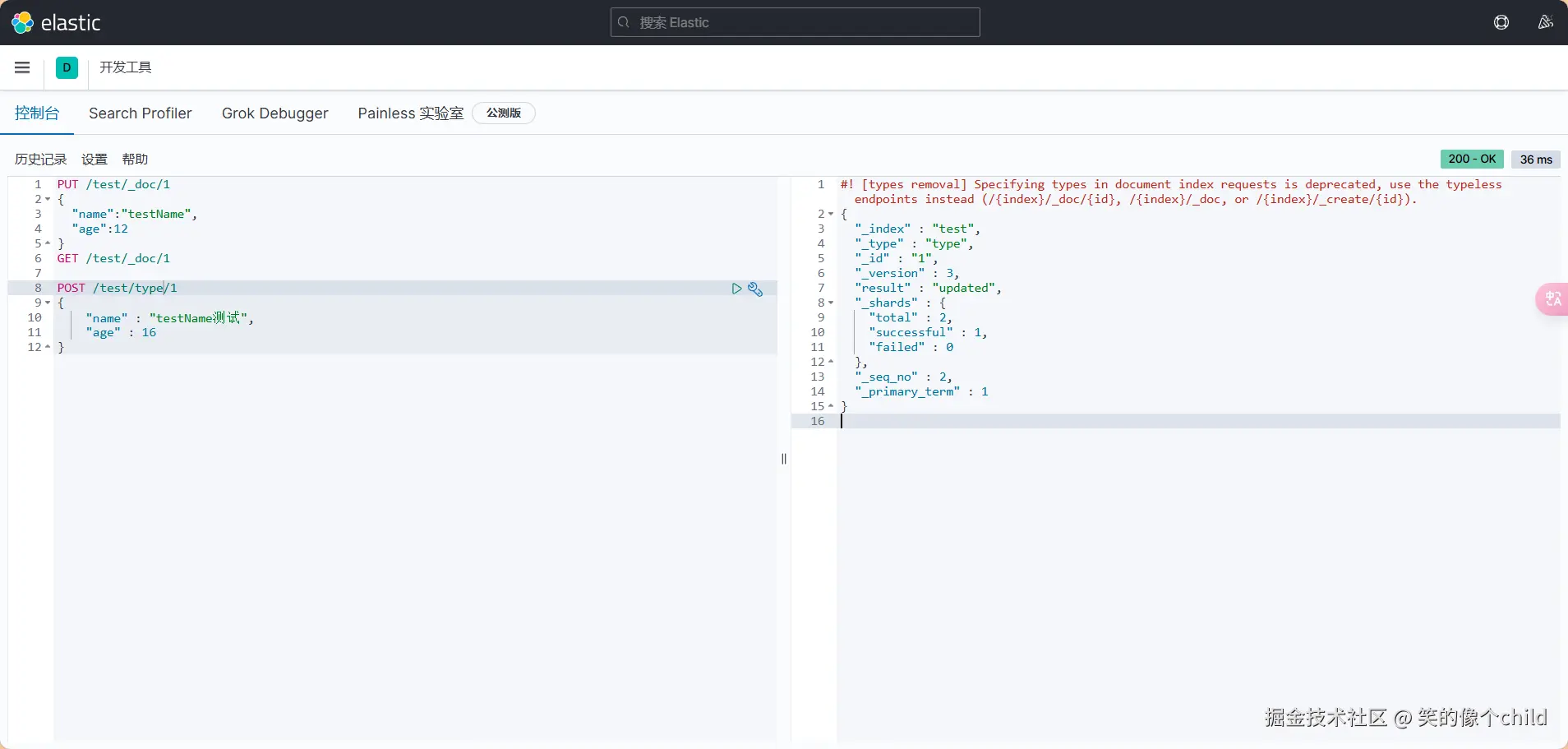Click the PUT /test/_doc/1 request line
This screenshot has height=749, width=1568.
(x=113, y=185)
